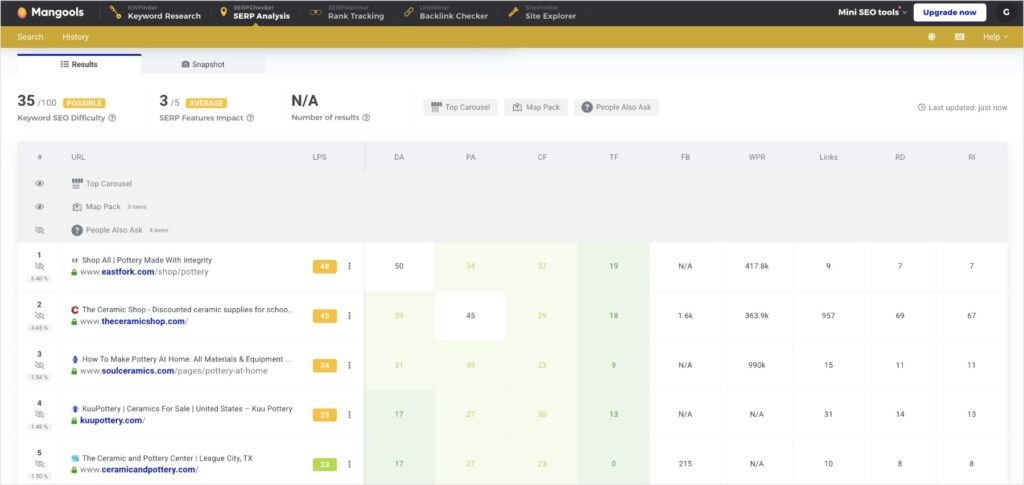Screen dimensions: 1024x485
Task: Open the KWFinder Keyword Research tool
Action: point(158,13)
